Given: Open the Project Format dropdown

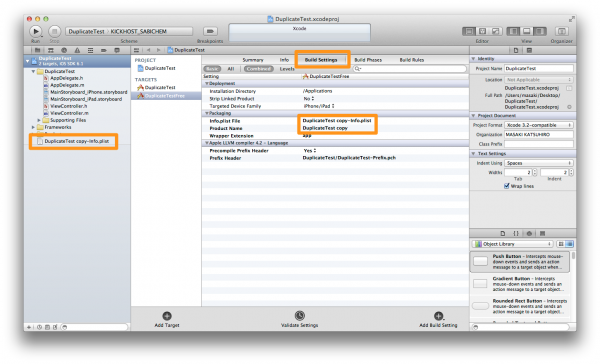Looking at the screenshot, I should point(539,125).
